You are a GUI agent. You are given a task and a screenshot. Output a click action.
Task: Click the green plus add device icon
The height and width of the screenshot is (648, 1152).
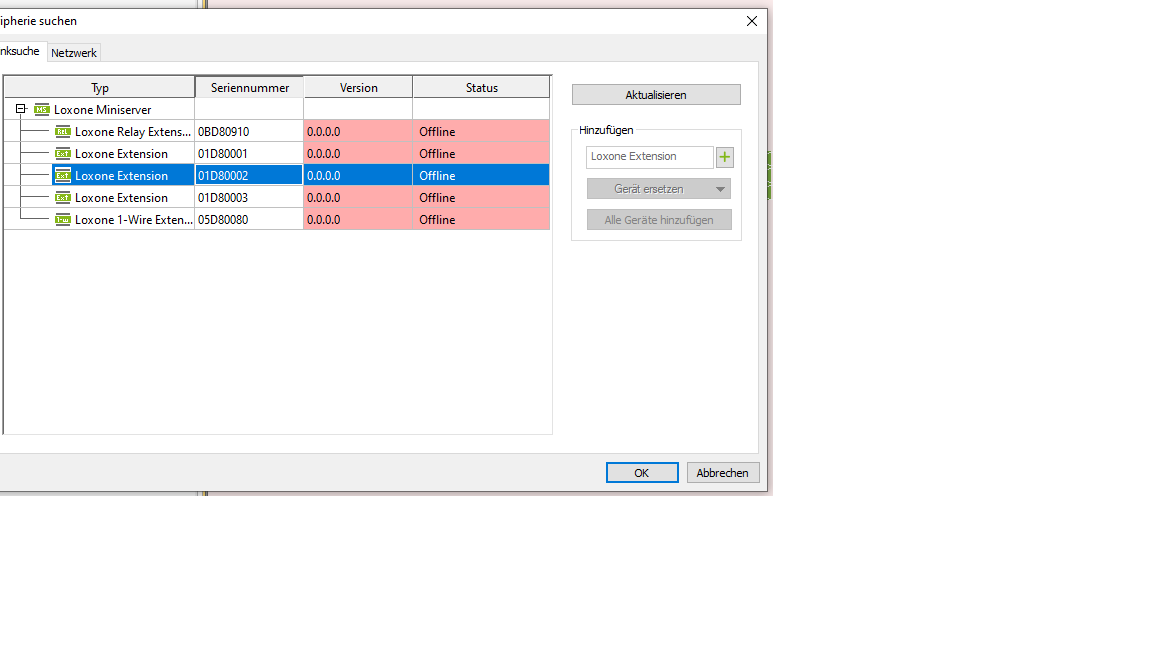pyautogui.click(x=725, y=156)
